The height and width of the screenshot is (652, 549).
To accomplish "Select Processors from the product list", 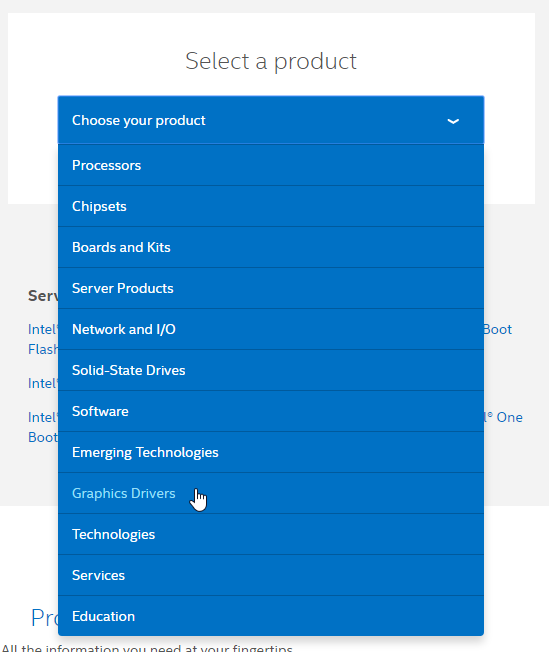I will click(x=271, y=165).
